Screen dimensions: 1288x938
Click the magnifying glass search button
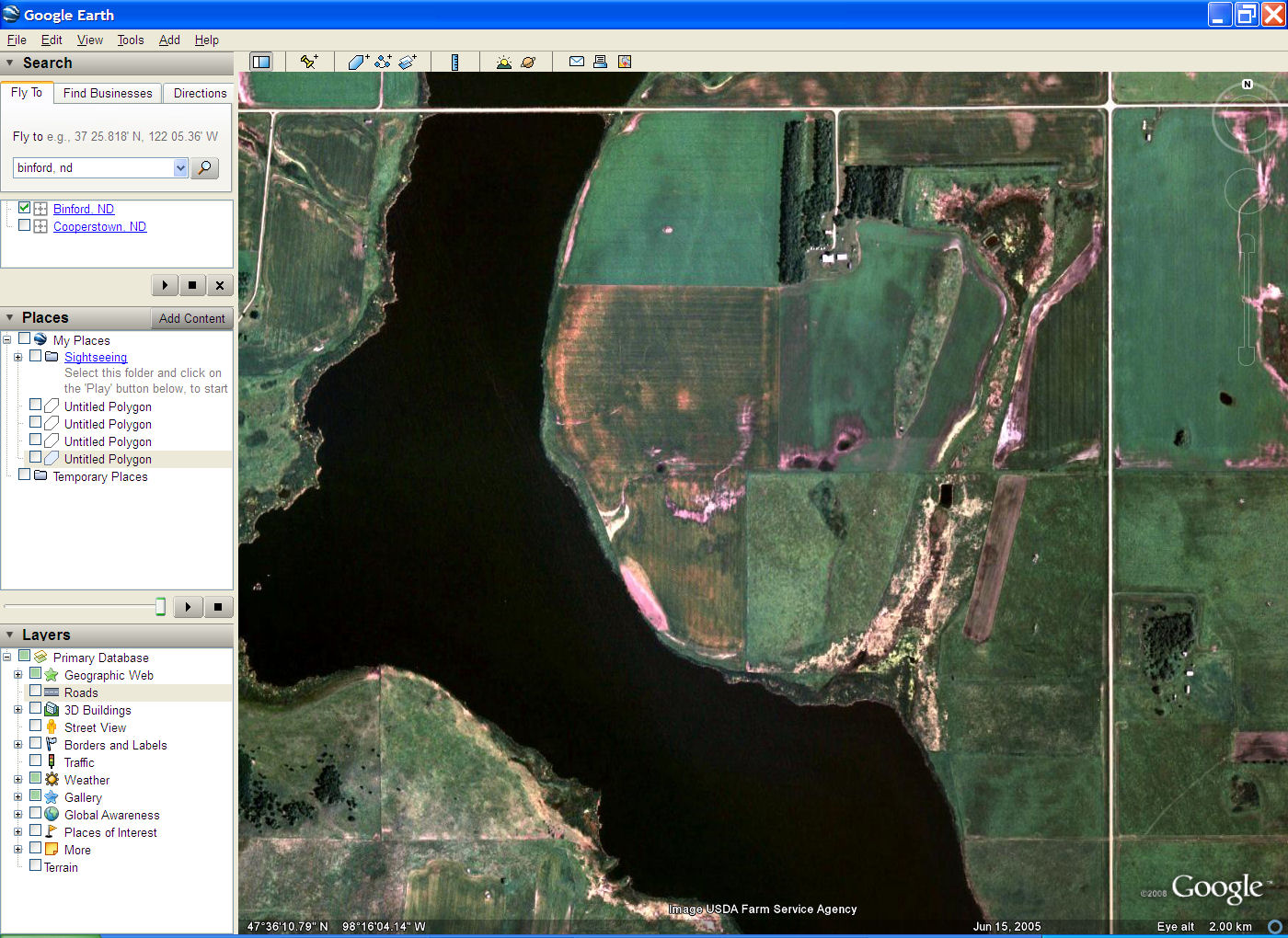coord(204,167)
